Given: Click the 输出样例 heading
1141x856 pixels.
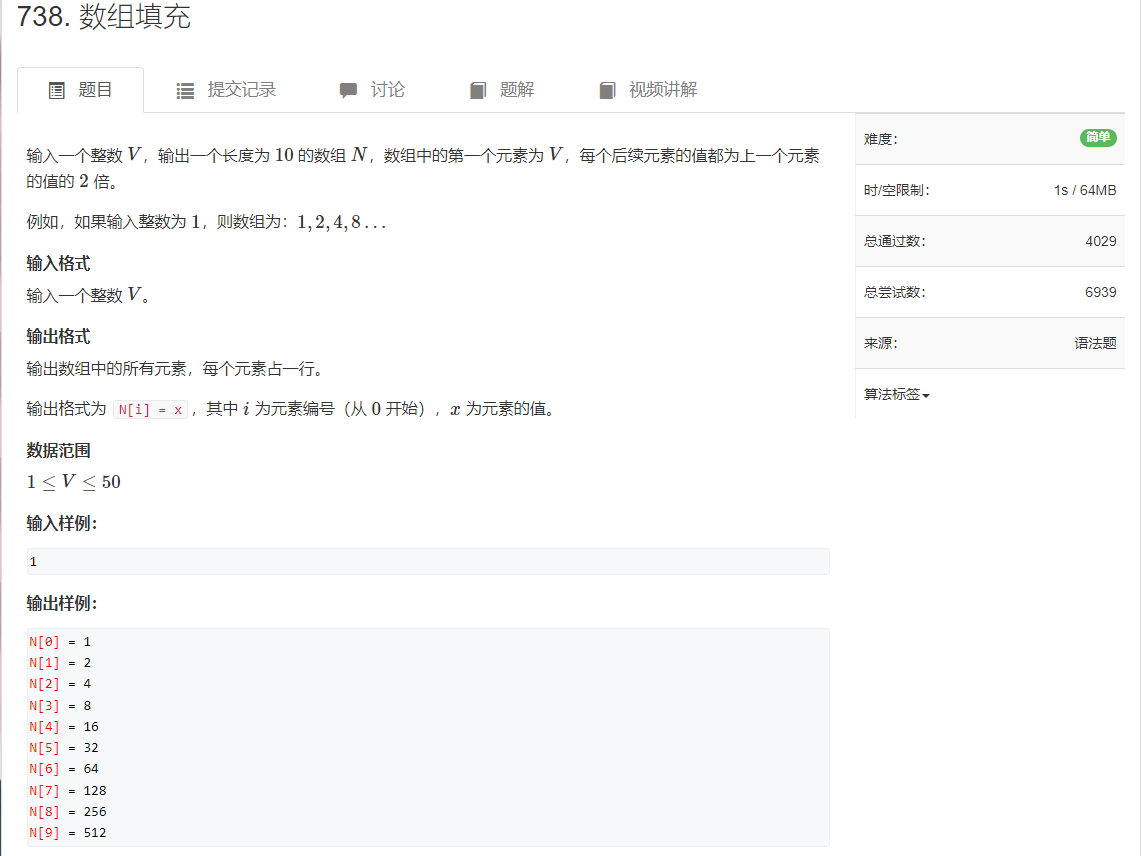Looking at the screenshot, I should tap(62, 603).
